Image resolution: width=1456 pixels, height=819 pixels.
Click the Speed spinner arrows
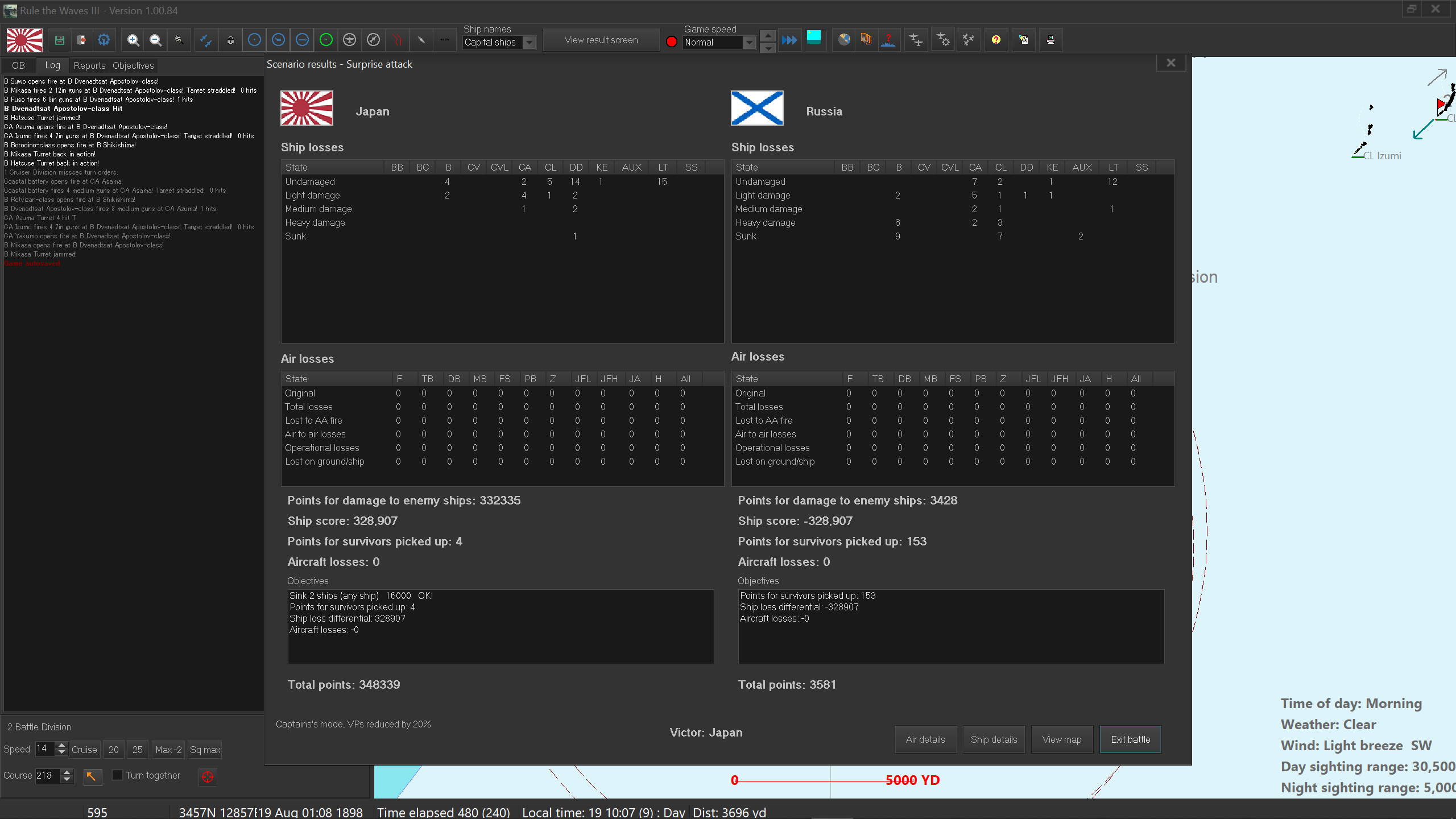(x=62, y=749)
